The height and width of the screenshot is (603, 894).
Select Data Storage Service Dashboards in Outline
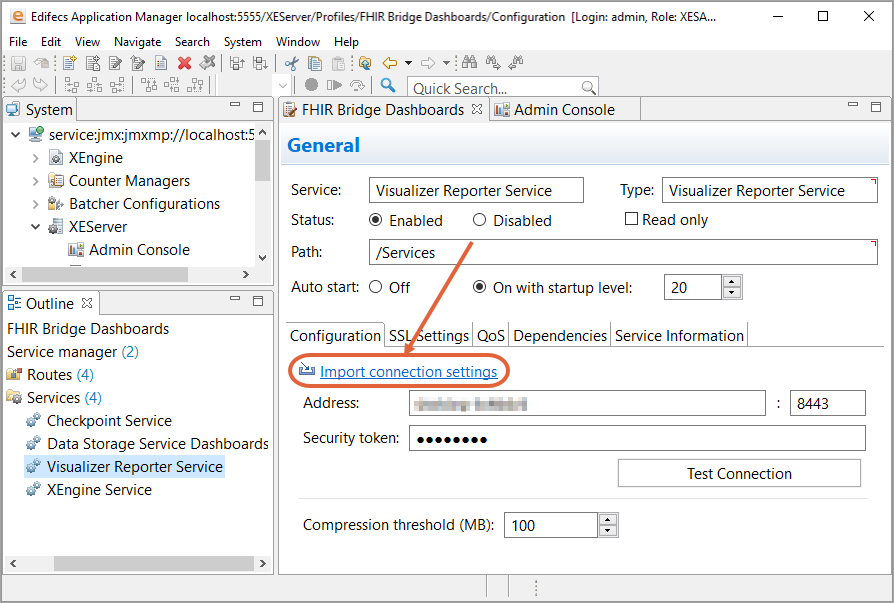click(157, 443)
